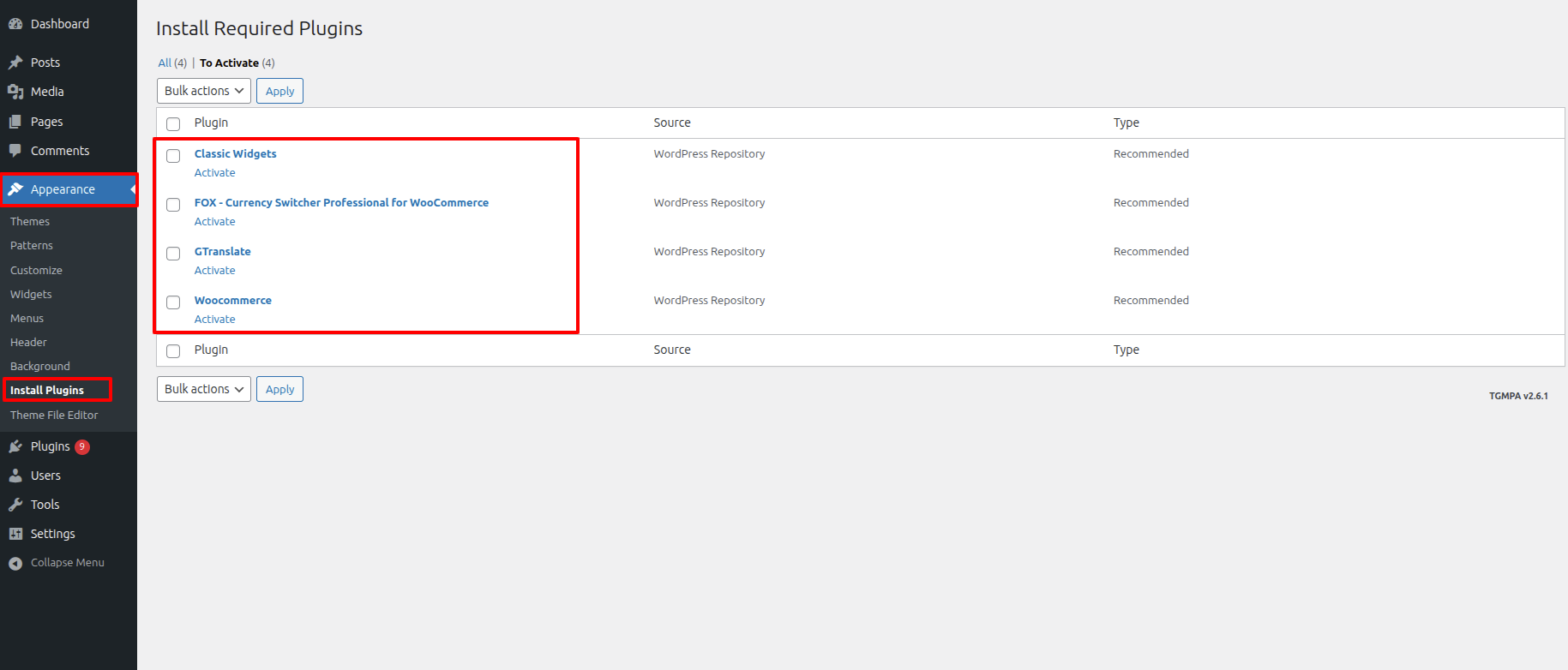Click the Tools wrench icon
This screenshot has width=1568, height=670.
15,505
